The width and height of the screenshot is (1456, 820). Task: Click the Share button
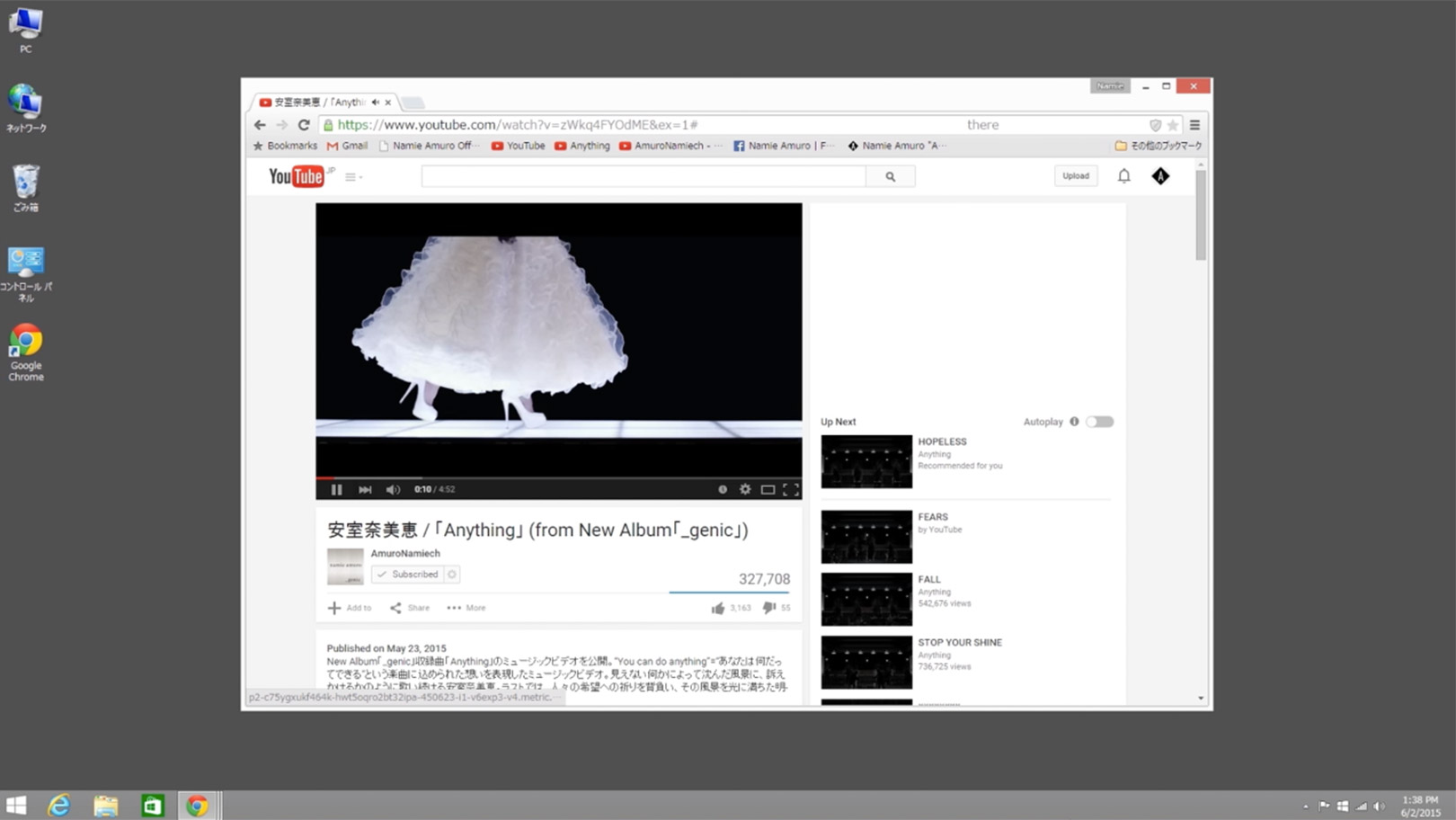tap(410, 608)
